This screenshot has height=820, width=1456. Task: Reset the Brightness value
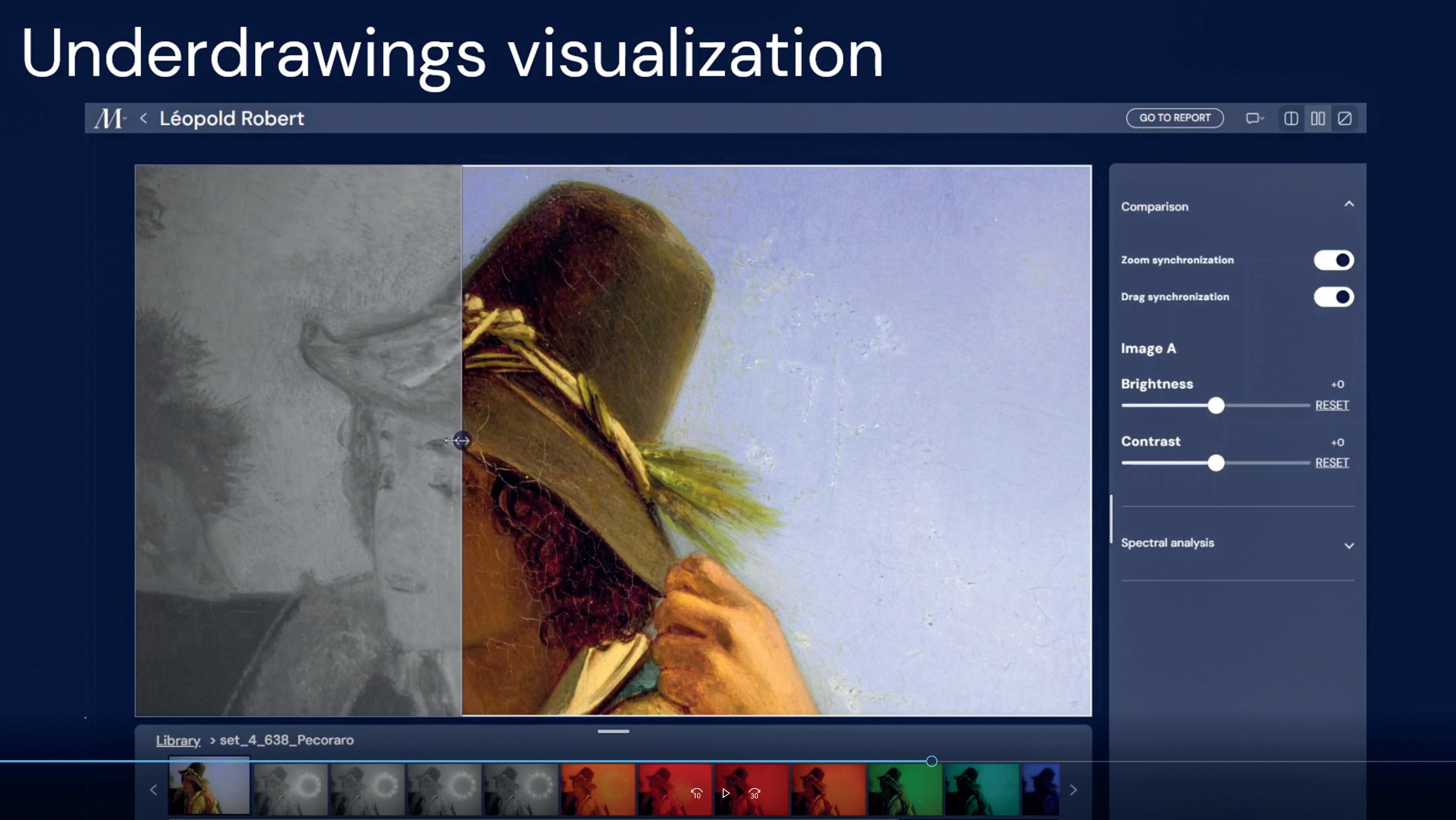[1332, 405]
